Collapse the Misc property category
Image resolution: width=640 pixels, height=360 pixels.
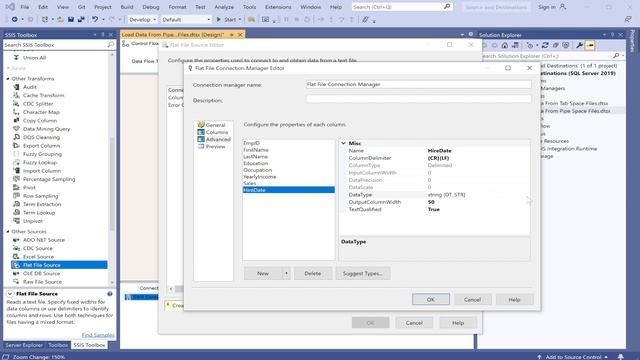tap(343, 143)
